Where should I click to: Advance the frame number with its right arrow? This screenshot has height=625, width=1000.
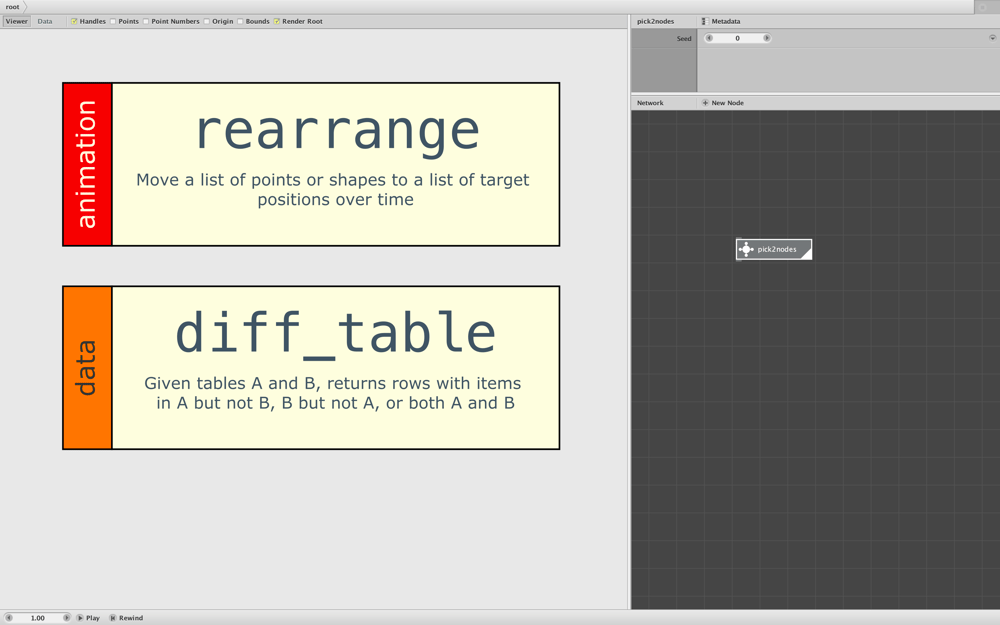[x=66, y=618]
